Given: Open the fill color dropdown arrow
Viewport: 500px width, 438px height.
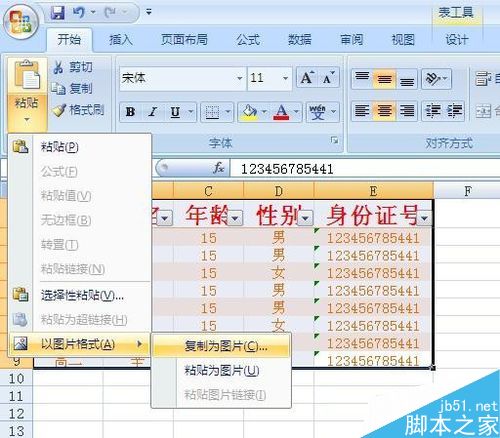Looking at the screenshot, I should (264, 111).
